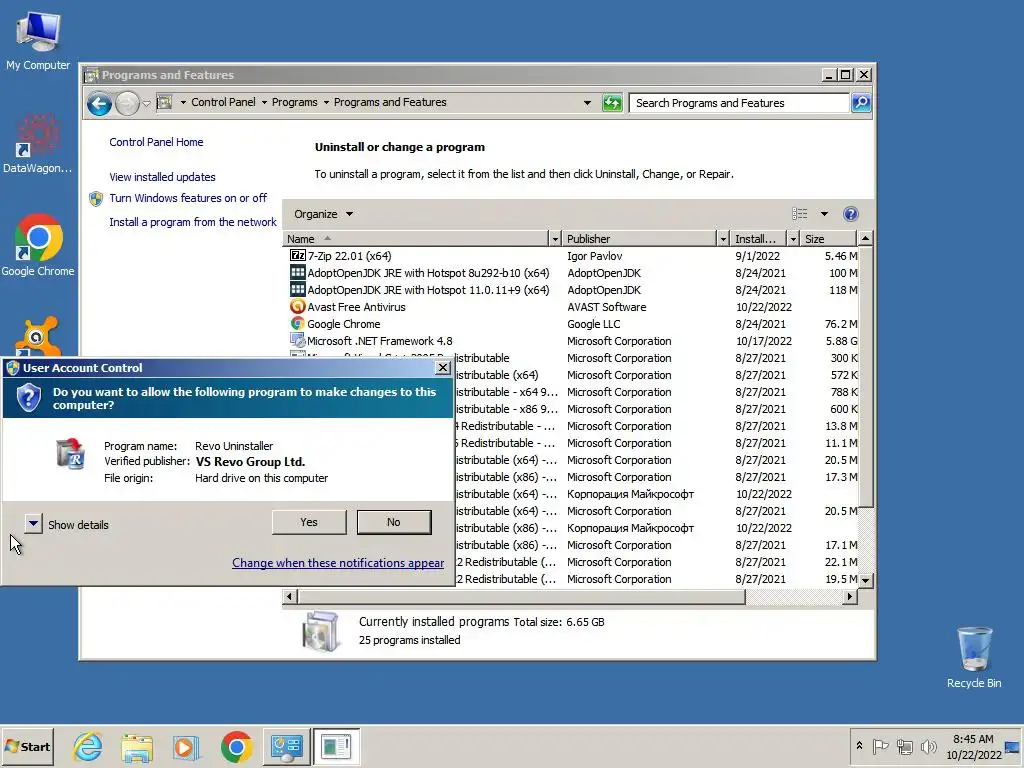The image size is (1024, 768).
Task: Open the DataWagon desktop shortcut
Action: point(37,144)
